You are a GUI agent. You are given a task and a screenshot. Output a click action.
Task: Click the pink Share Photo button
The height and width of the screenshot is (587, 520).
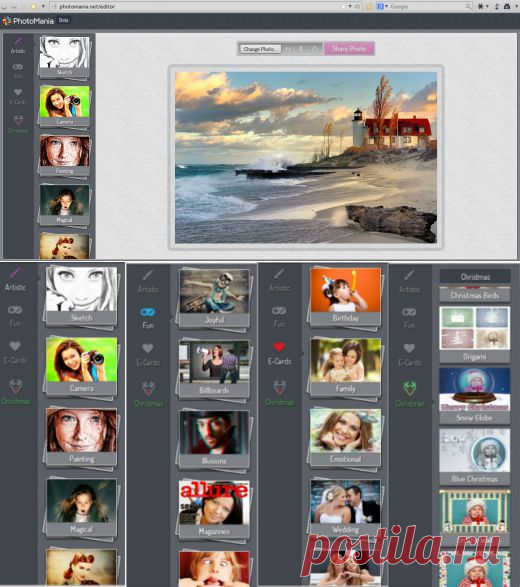(349, 49)
